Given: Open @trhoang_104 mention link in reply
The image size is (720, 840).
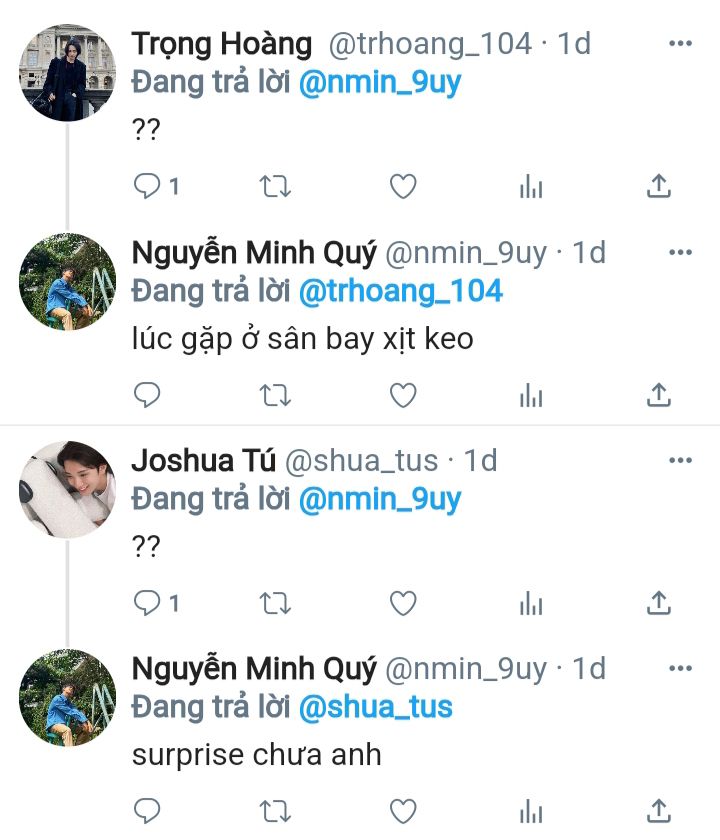Looking at the screenshot, I should [x=400, y=291].
